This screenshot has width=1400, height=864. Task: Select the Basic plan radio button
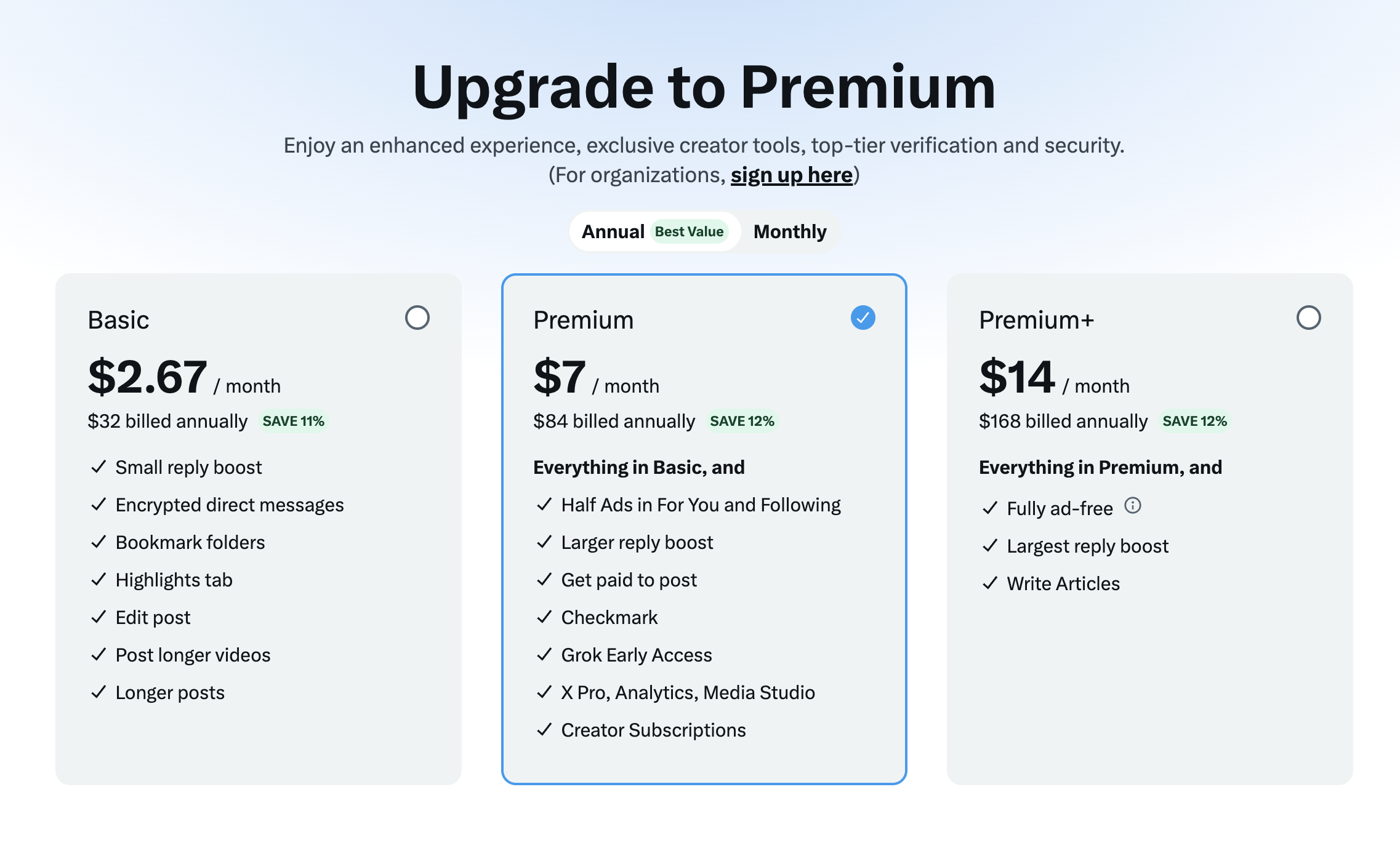417,318
